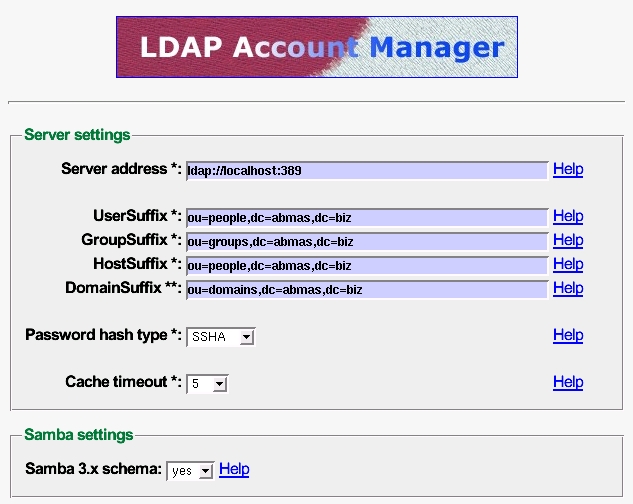Open Help for Password hash type
633x504 pixels.
tap(567, 335)
